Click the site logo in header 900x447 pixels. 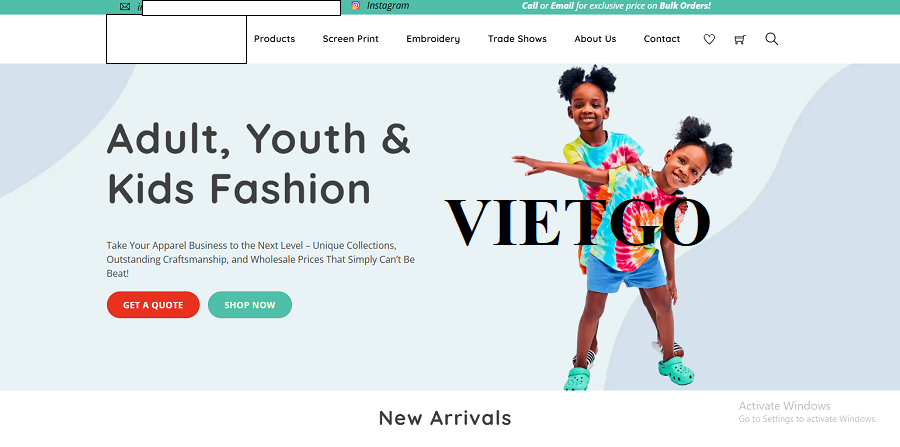point(176,39)
